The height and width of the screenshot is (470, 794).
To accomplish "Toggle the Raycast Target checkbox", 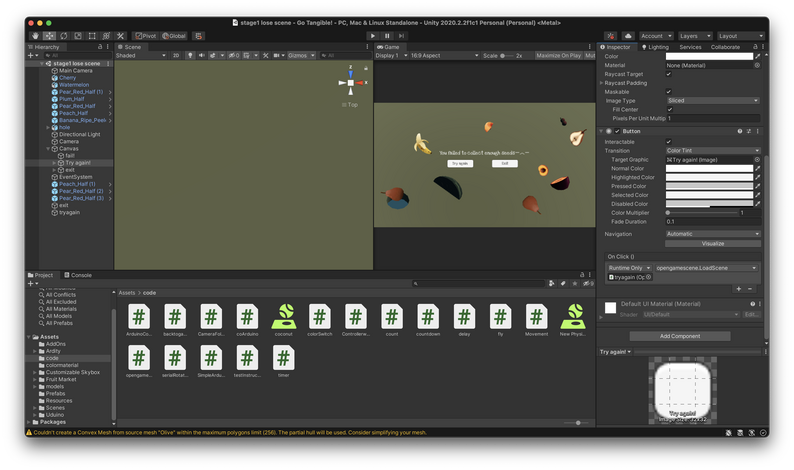I will 669,74.
